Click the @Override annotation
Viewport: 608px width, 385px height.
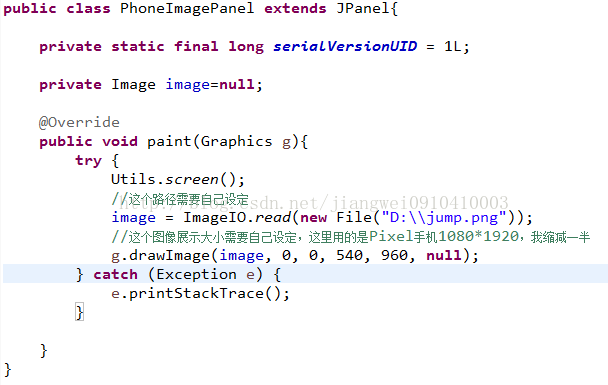79,122
